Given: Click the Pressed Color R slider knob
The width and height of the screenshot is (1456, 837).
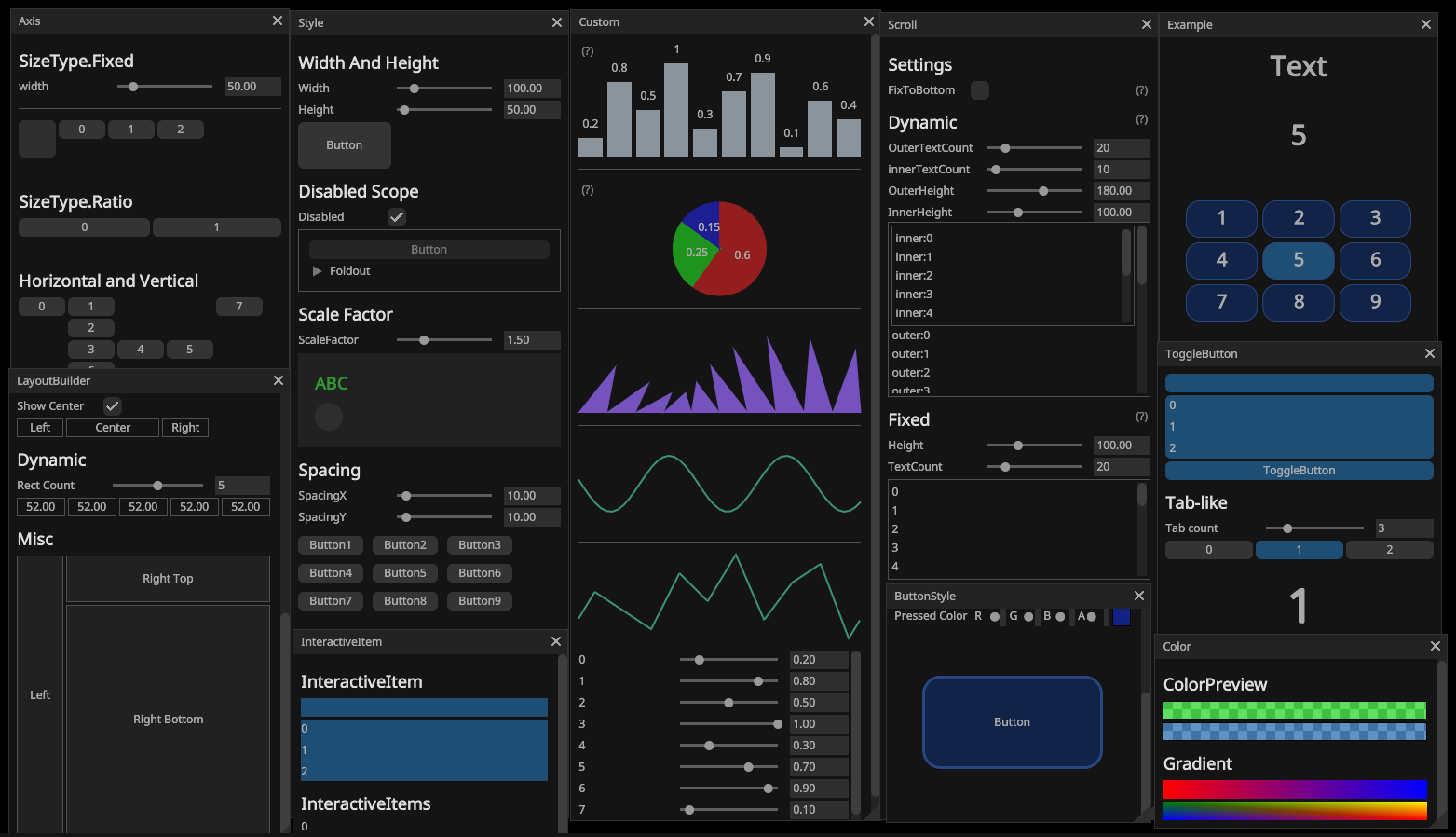Looking at the screenshot, I should pyautogui.click(x=995, y=617).
